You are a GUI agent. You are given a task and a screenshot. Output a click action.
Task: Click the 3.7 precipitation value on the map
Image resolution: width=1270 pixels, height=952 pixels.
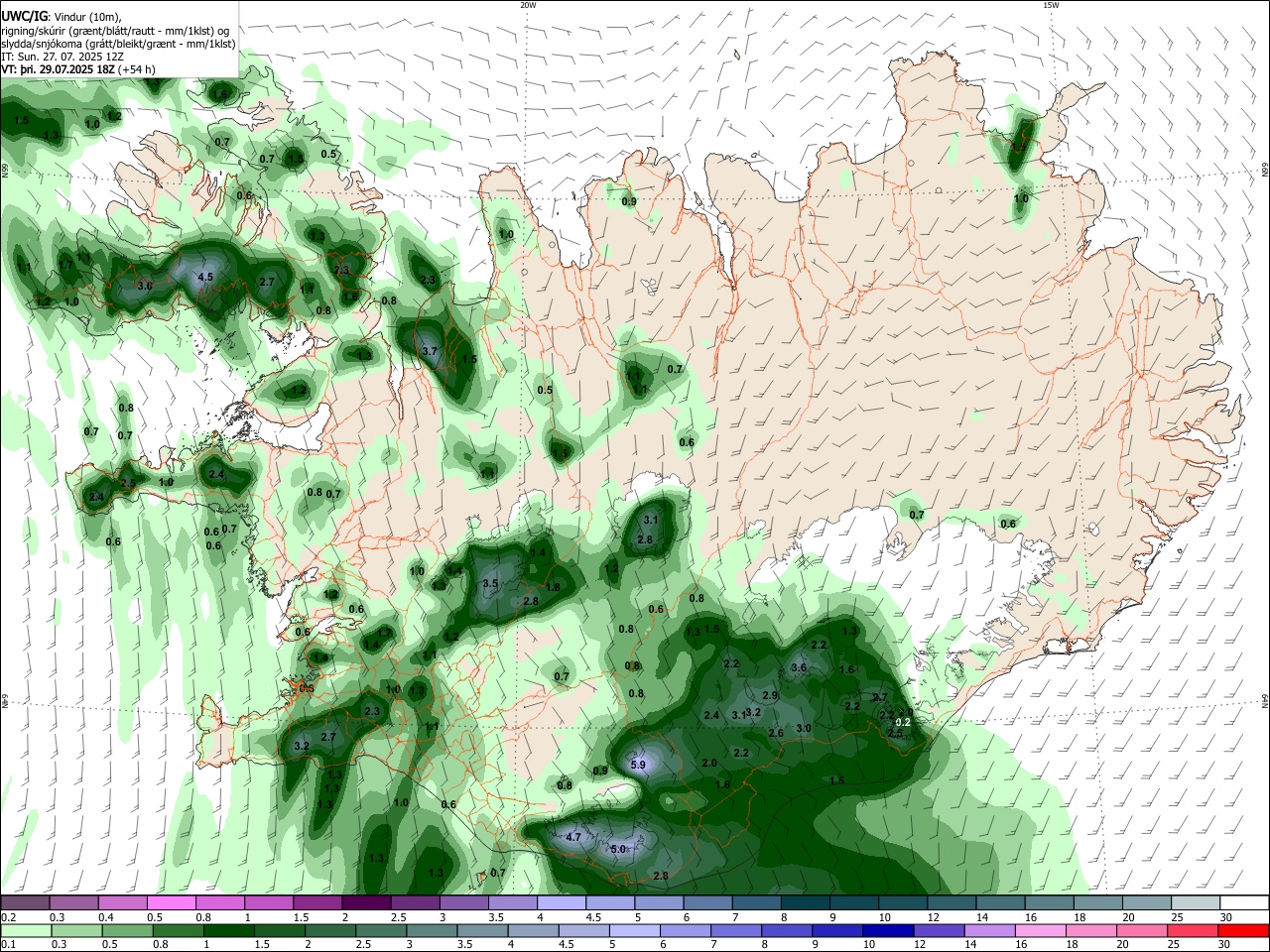(430, 351)
